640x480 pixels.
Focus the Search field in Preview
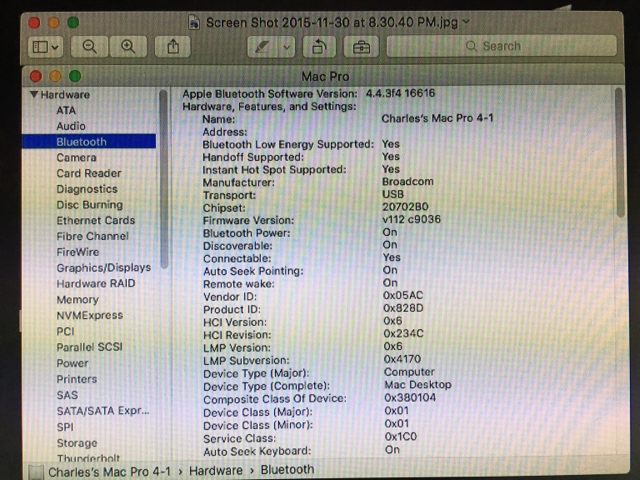click(x=501, y=46)
